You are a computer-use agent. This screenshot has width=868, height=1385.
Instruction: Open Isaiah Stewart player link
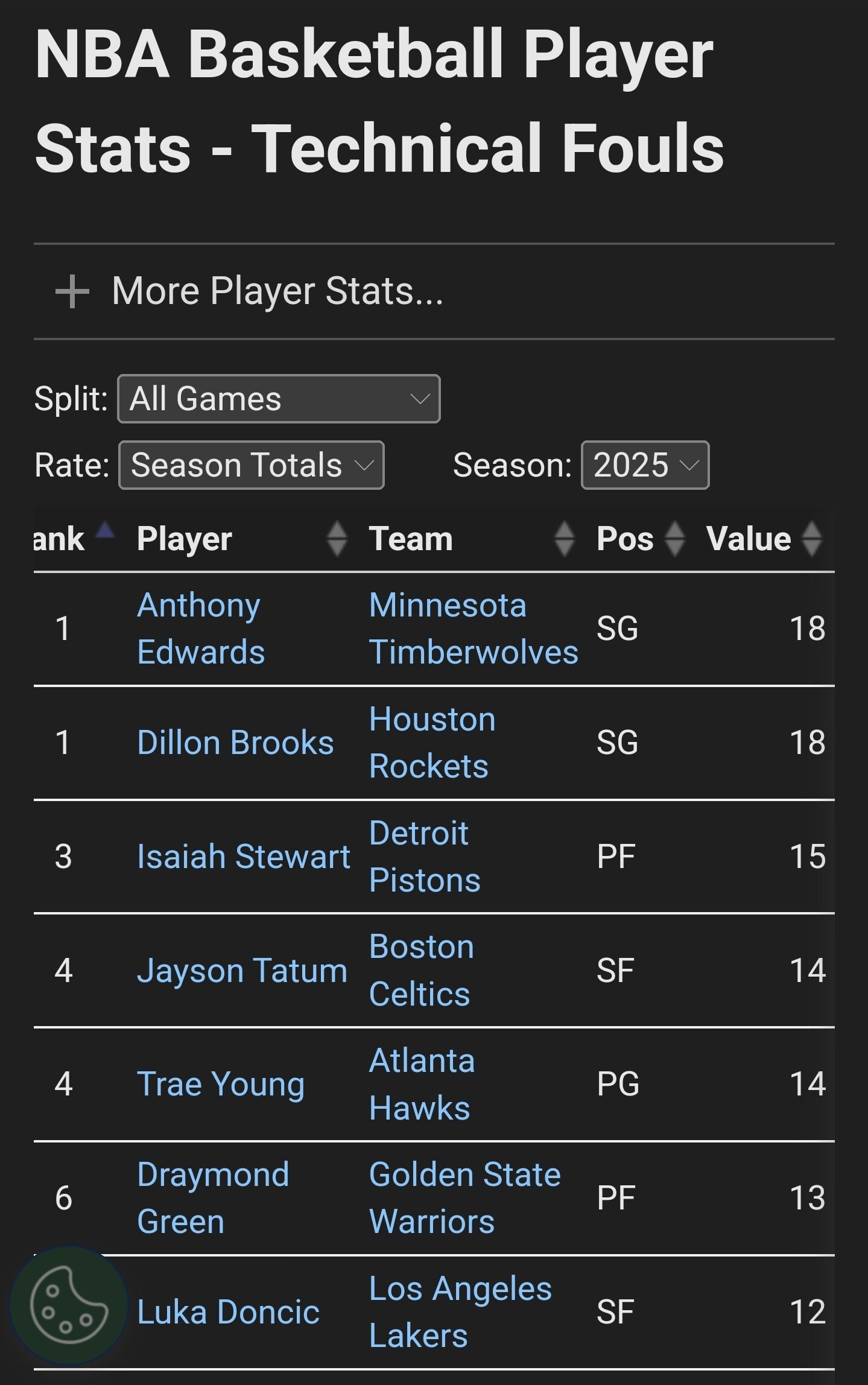pyautogui.click(x=243, y=857)
